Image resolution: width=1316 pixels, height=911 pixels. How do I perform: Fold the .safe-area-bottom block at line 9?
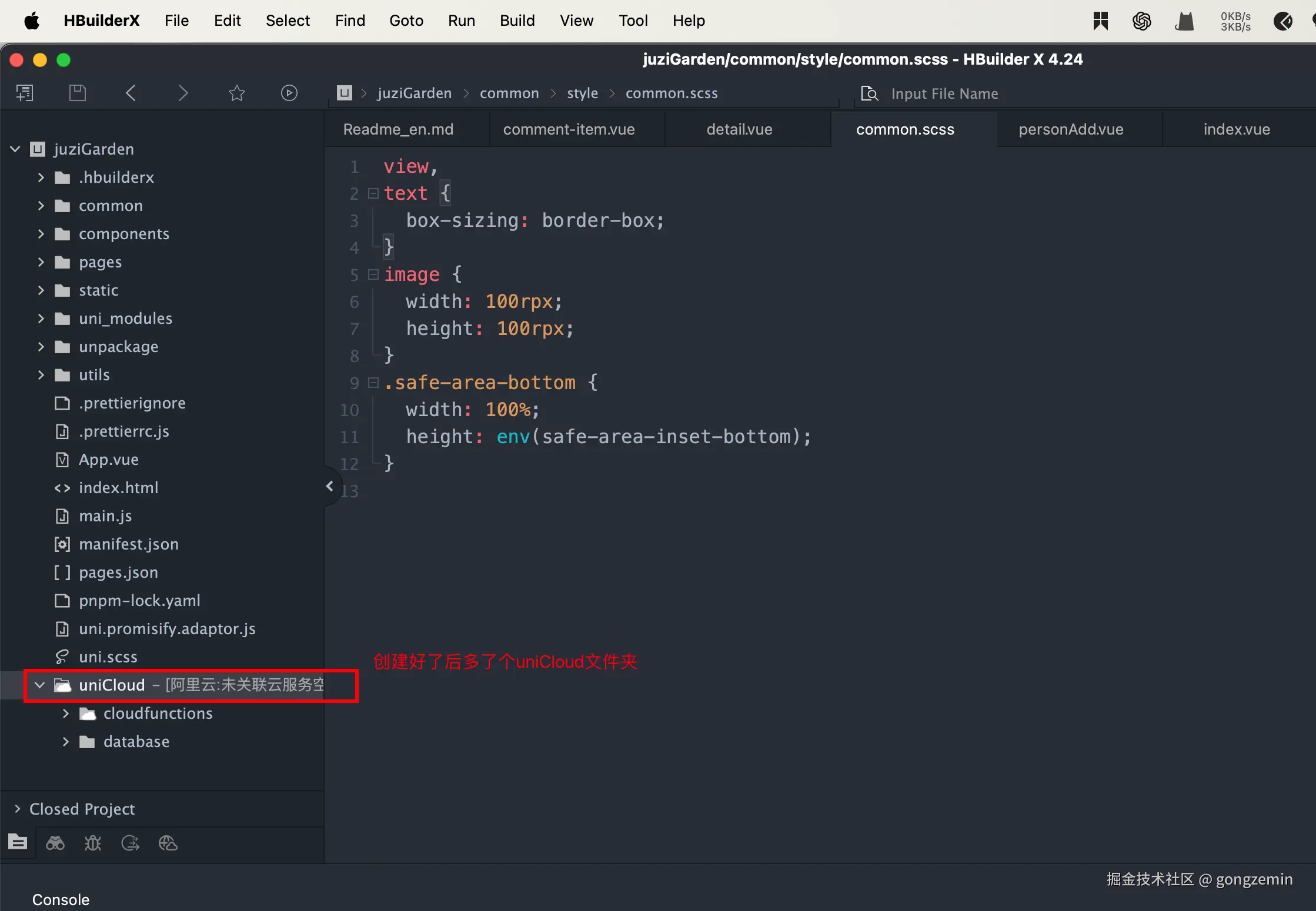coord(373,383)
